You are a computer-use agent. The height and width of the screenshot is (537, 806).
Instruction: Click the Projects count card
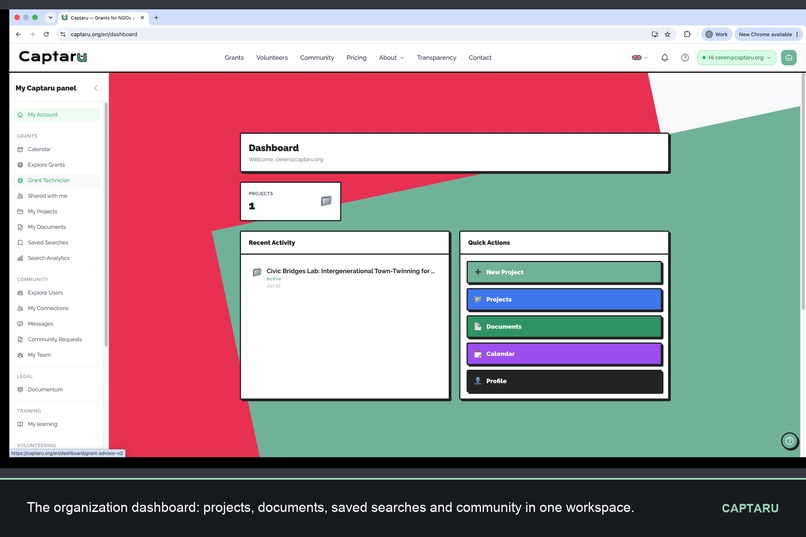click(290, 201)
